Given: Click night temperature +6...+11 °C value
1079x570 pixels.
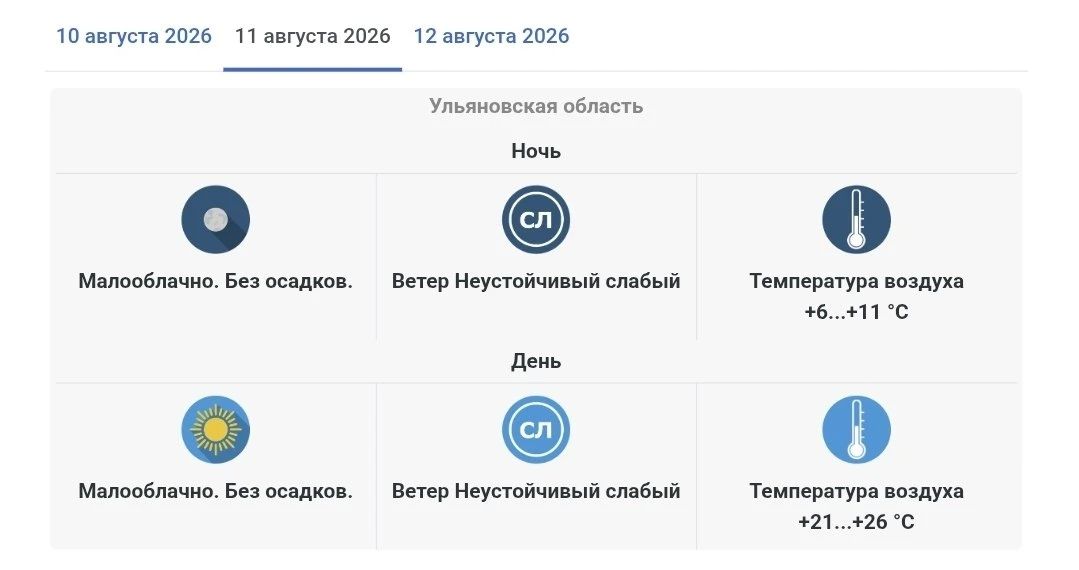Looking at the screenshot, I should pyautogui.click(x=856, y=312).
